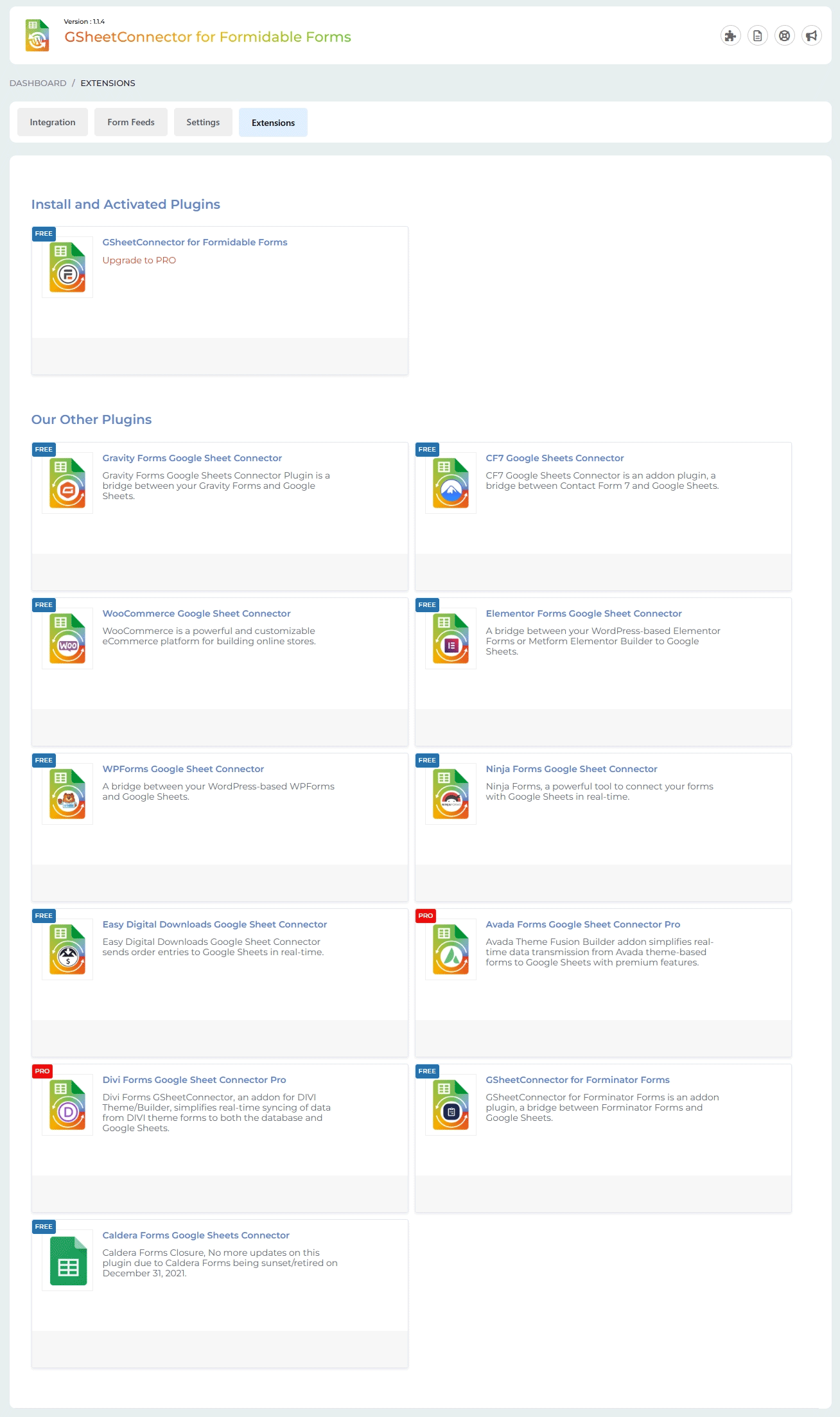The image size is (840, 1417).
Task: Open the Divi Forms Google Sheet Connector Pro link
Action: pyautogui.click(x=194, y=1080)
